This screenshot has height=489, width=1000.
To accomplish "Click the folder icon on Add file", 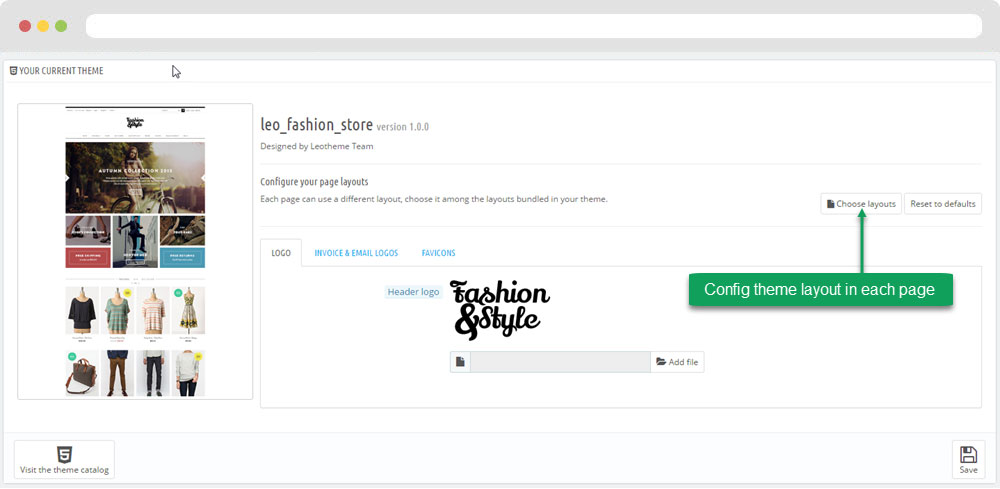I will point(660,362).
